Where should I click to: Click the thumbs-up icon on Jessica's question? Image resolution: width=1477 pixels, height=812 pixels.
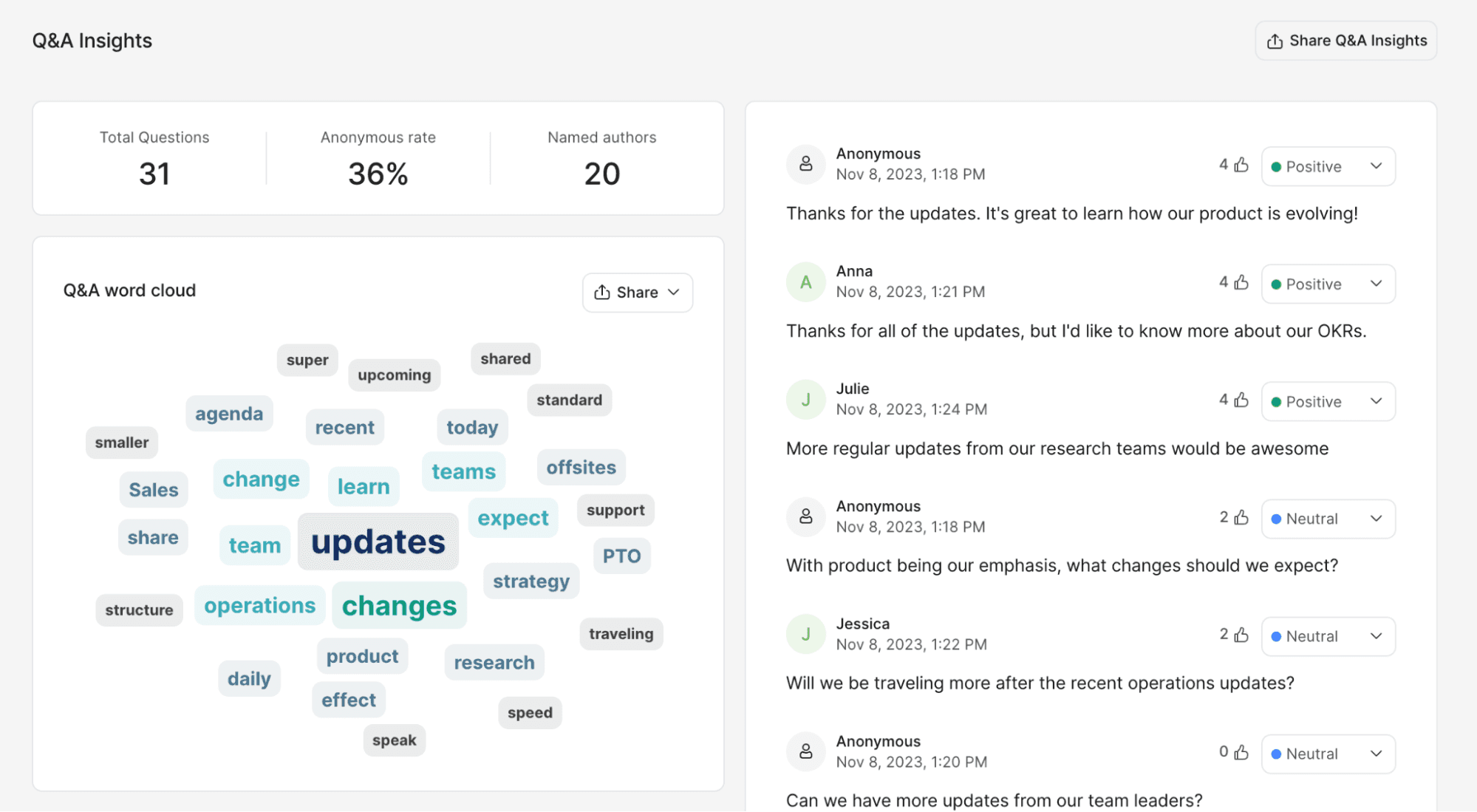pos(1241,635)
